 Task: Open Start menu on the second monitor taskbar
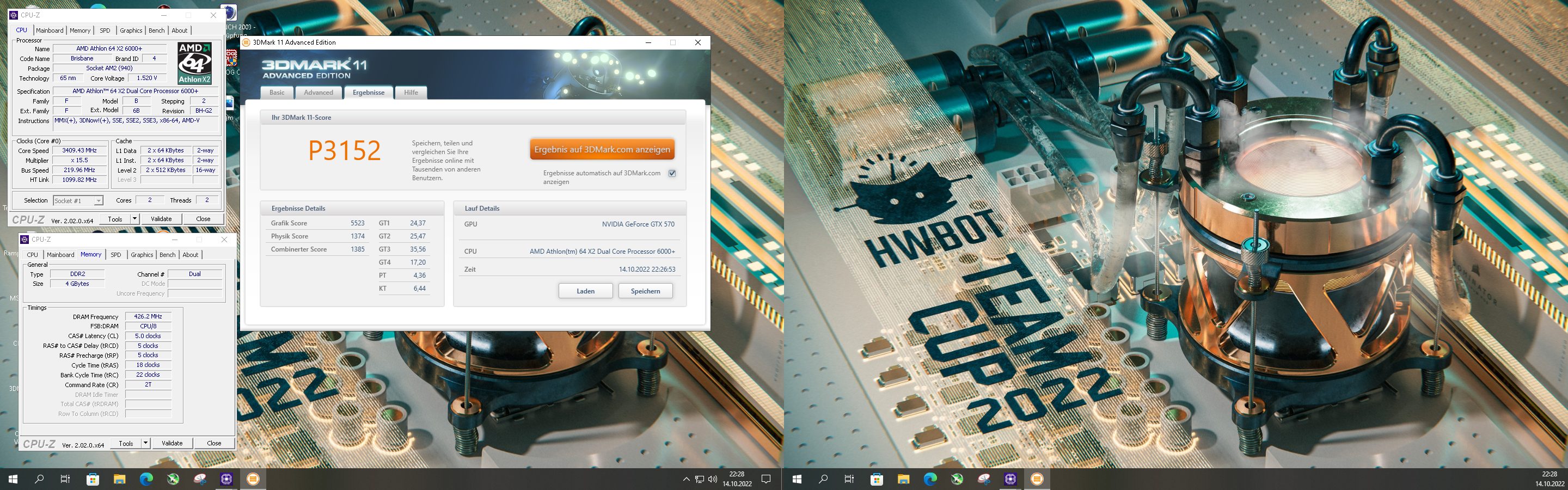[x=797, y=479]
